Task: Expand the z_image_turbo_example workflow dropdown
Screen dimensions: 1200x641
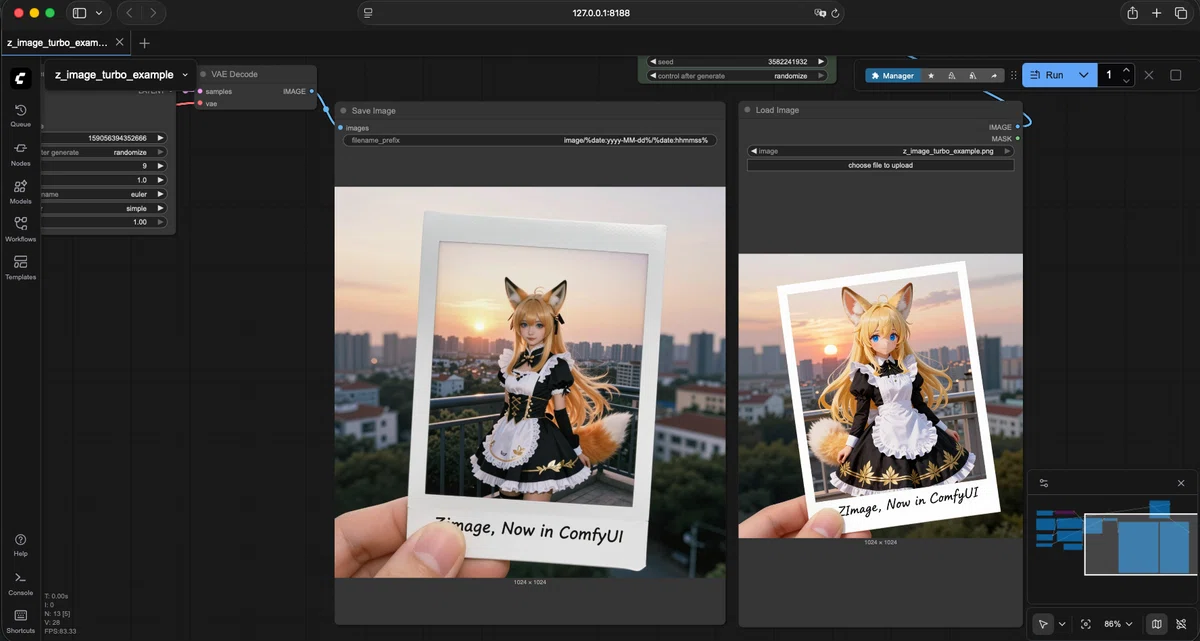Action: [x=185, y=75]
